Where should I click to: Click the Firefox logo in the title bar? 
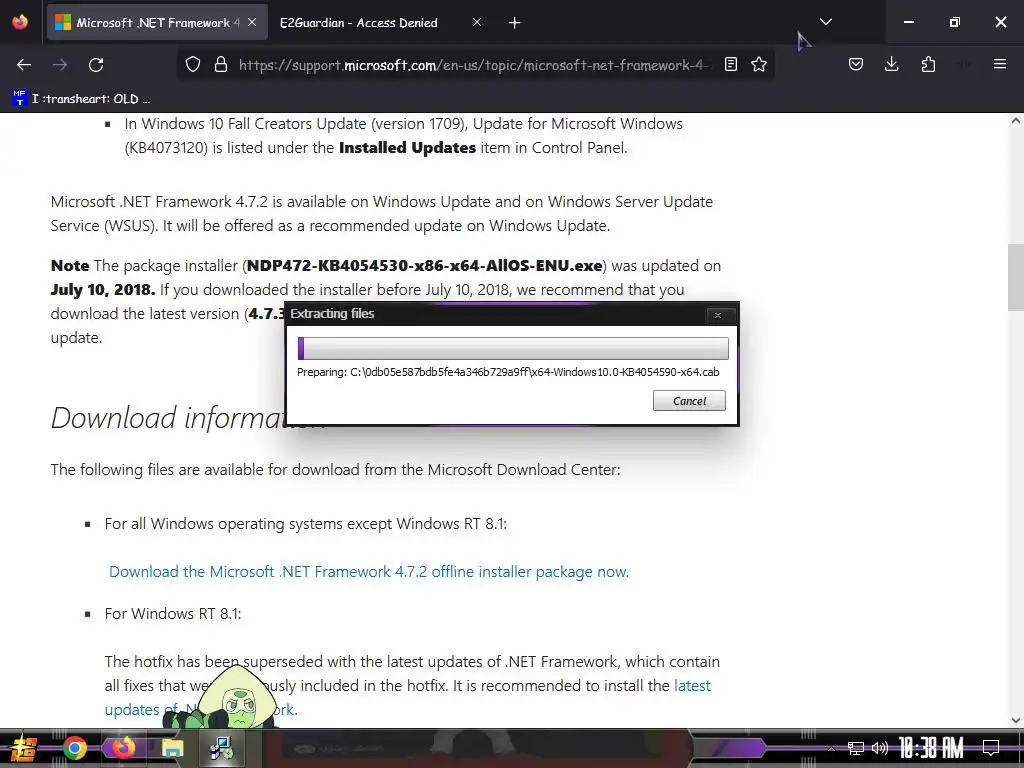coord(20,22)
